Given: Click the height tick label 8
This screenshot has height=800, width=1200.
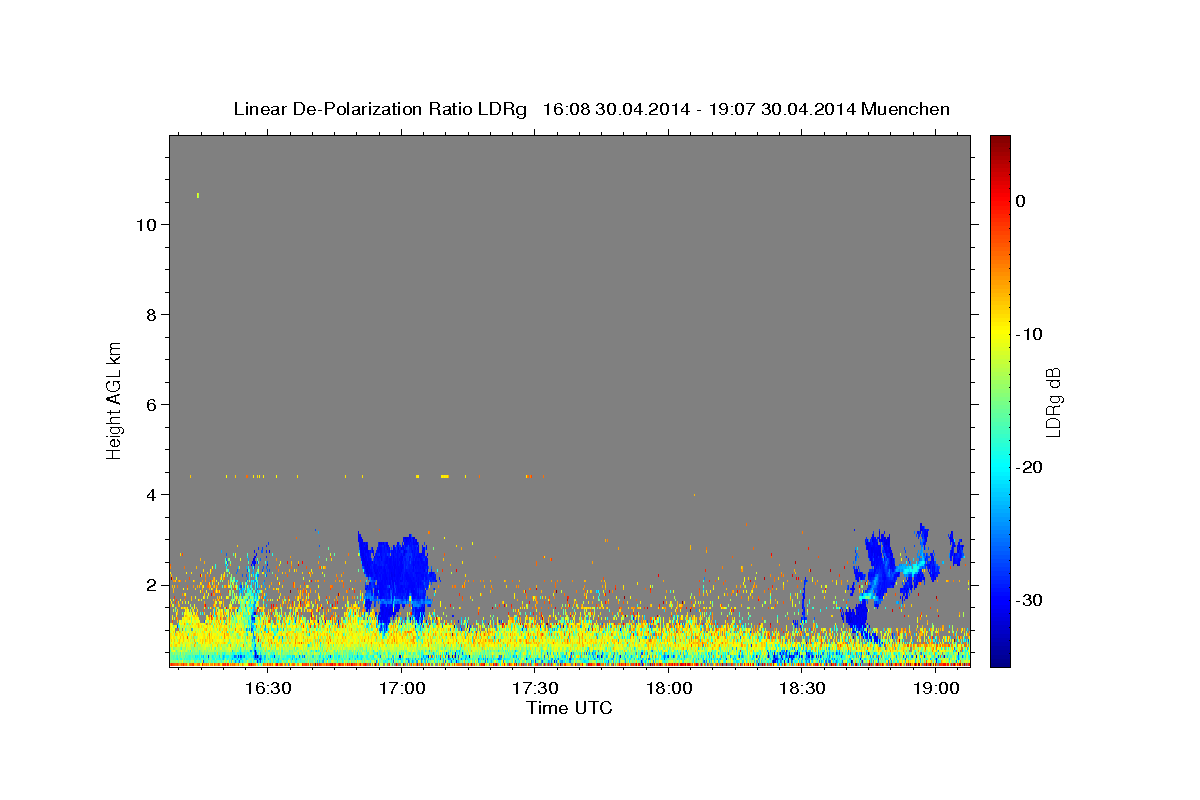Looking at the screenshot, I should (x=150, y=315).
